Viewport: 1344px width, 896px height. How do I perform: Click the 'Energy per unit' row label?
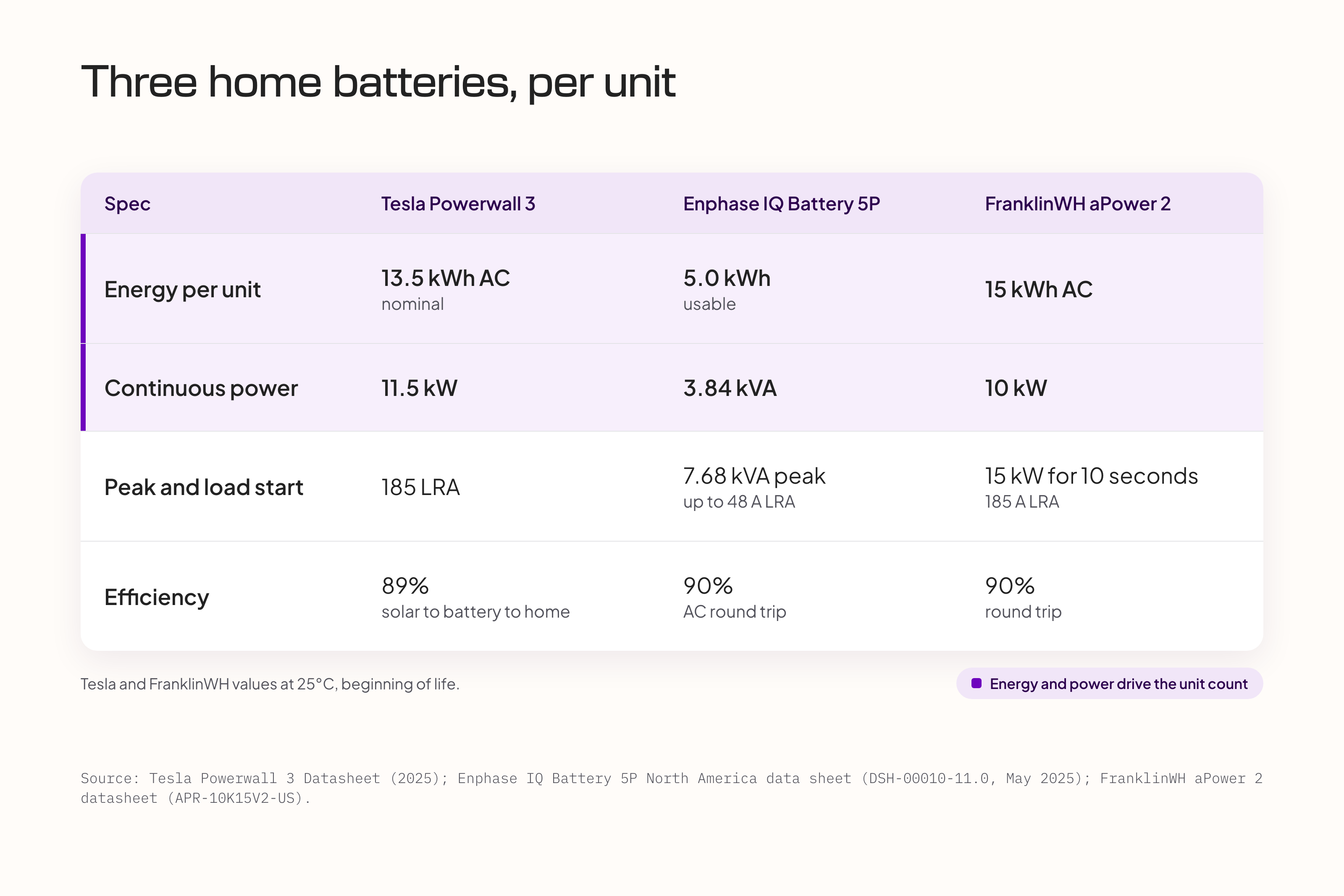click(182, 290)
